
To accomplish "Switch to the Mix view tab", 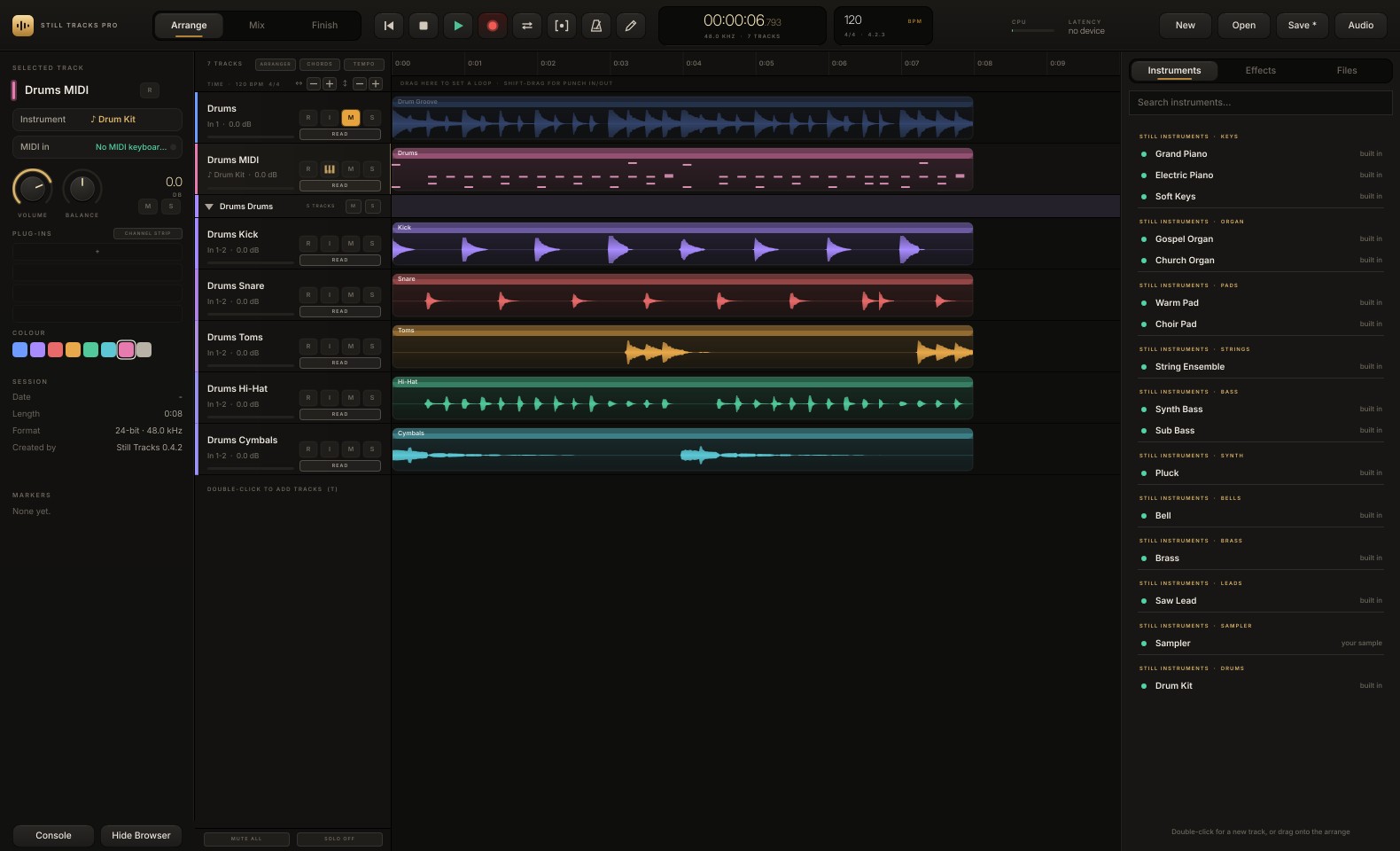I will pyautogui.click(x=257, y=26).
